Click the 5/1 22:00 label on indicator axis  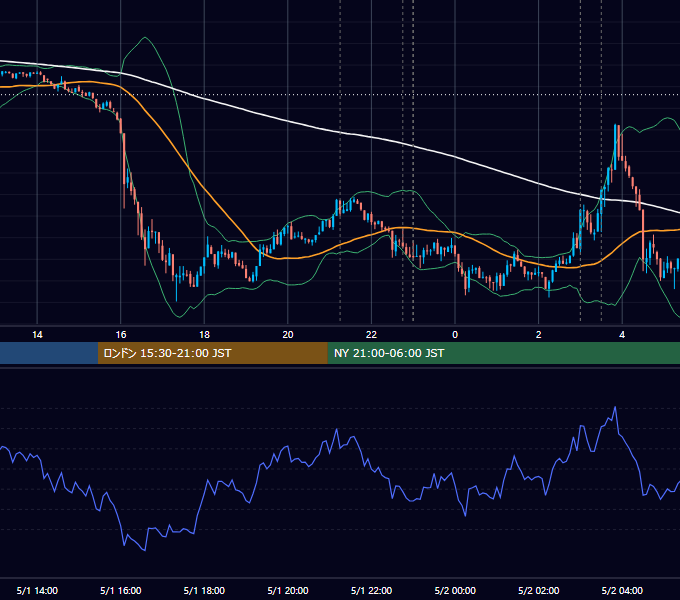[x=371, y=590]
